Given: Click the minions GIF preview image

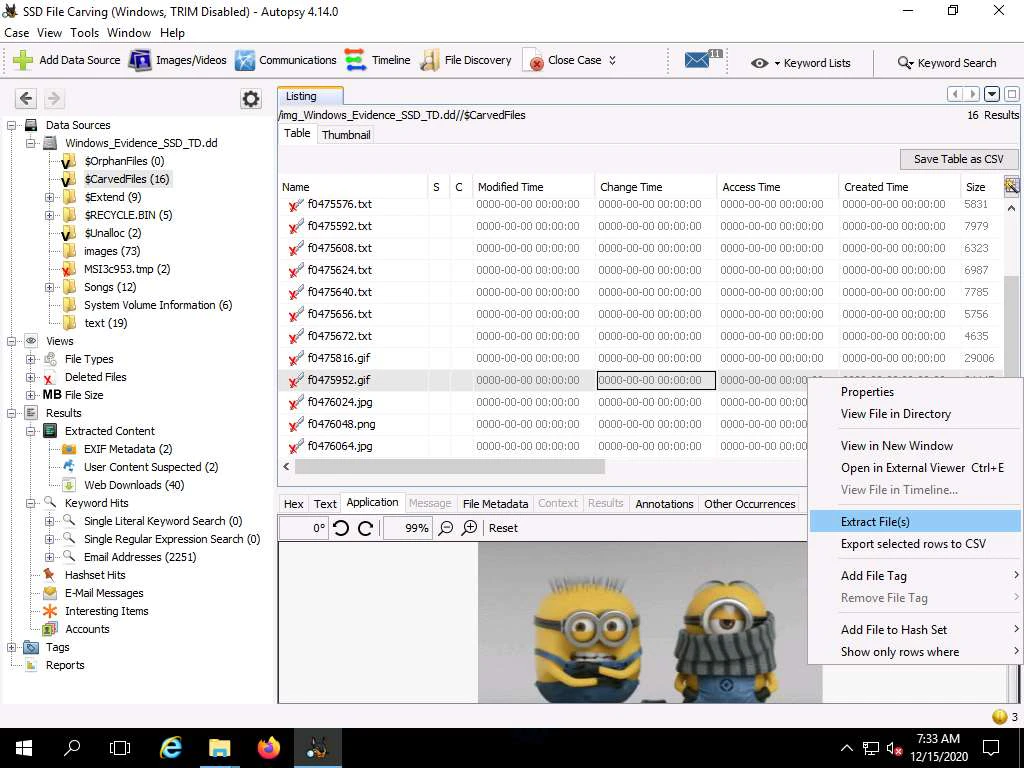Looking at the screenshot, I should [650, 622].
